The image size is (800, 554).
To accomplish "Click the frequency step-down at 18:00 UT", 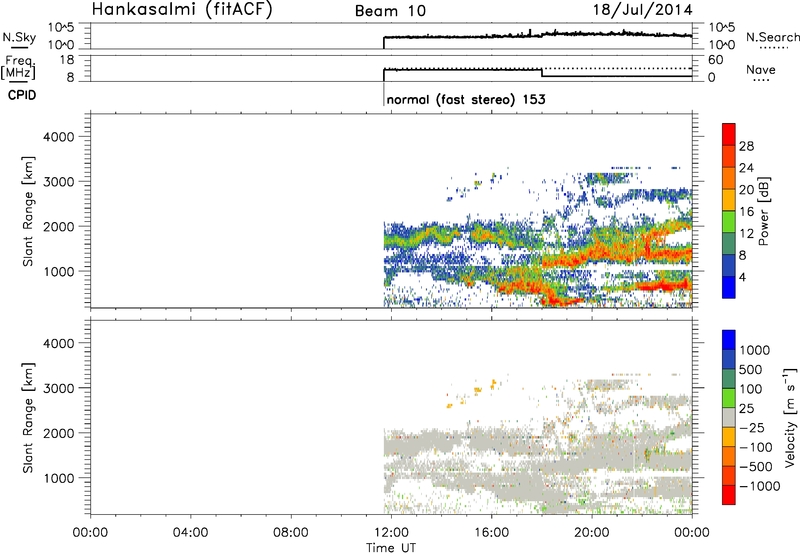I will pos(542,73).
